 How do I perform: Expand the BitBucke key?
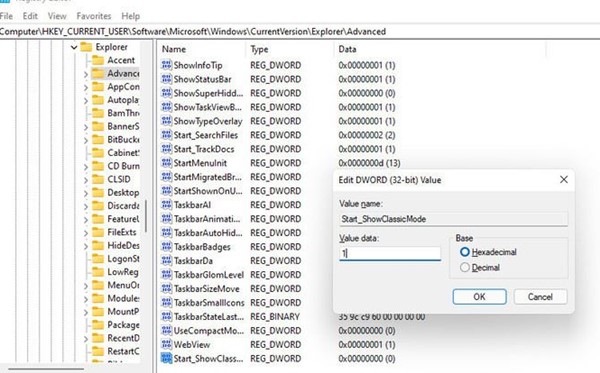pyautogui.click(x=86, y=140)
